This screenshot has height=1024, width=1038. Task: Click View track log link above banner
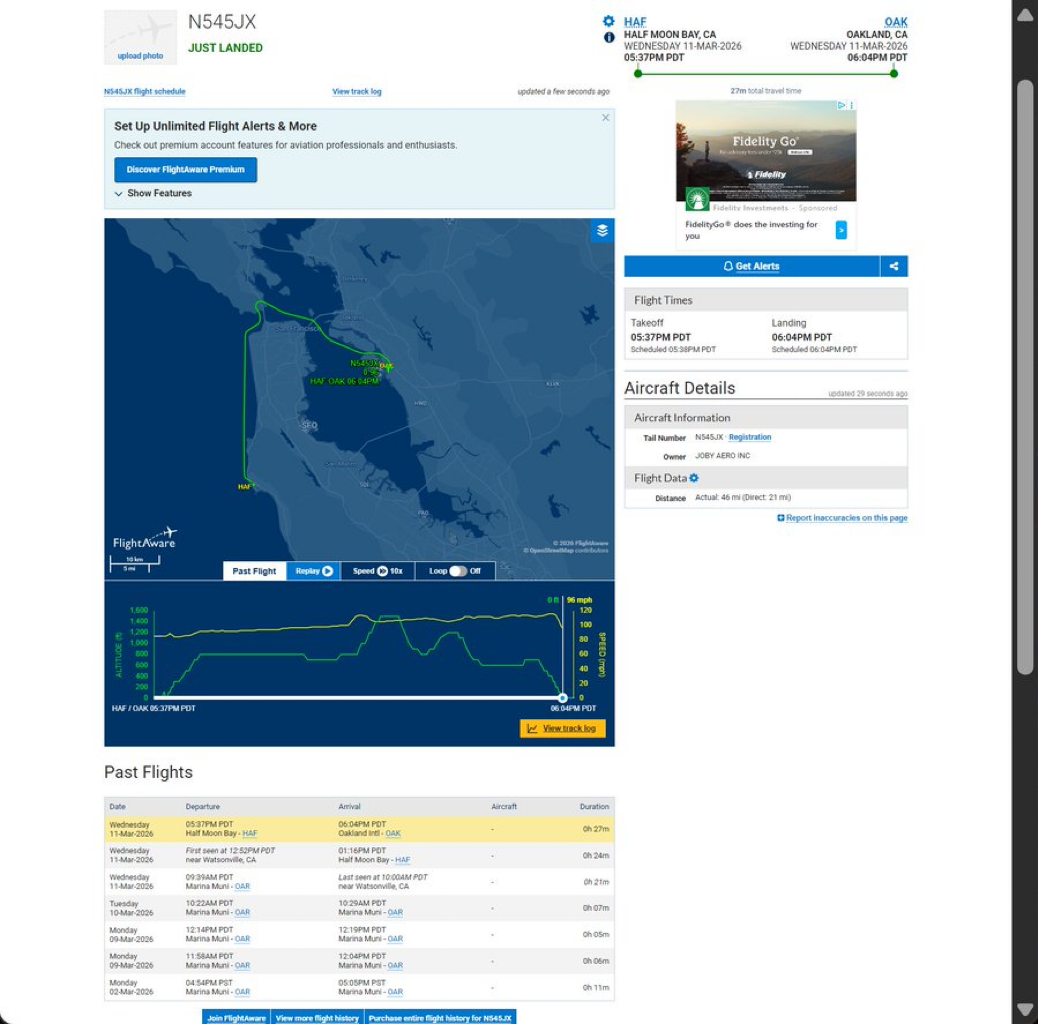click(357, 91)
